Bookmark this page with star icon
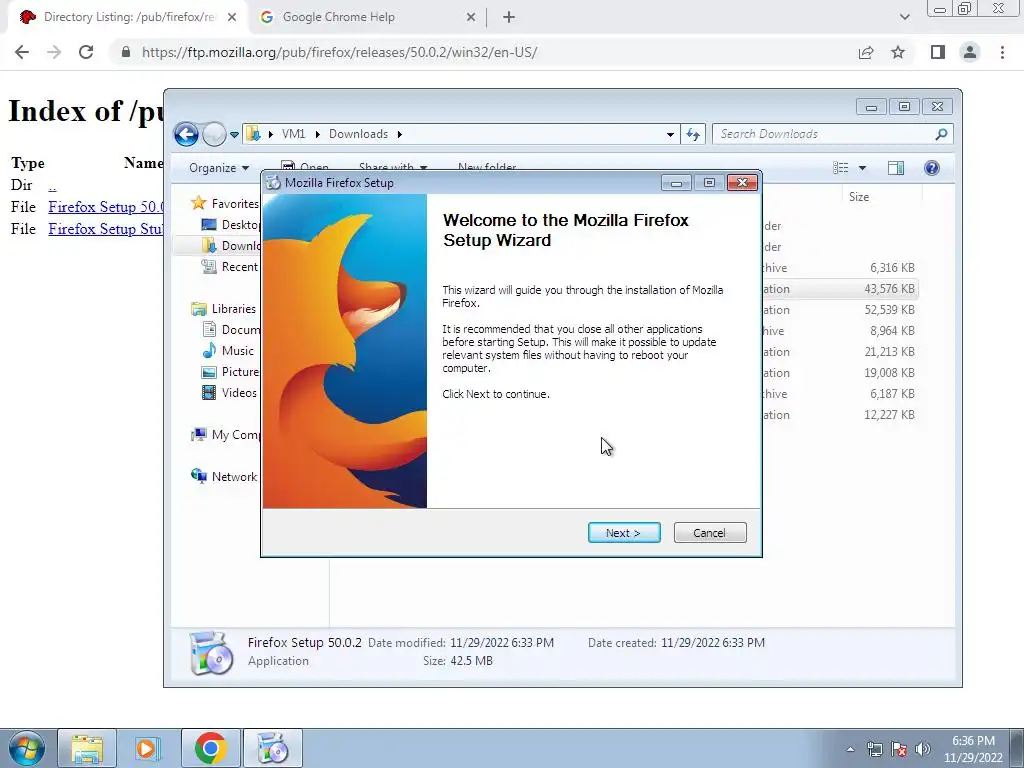1024x768 pixels. [898, 52]
